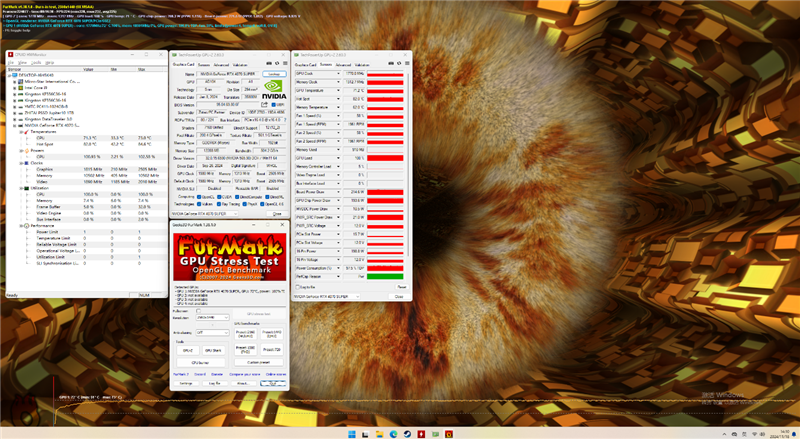Image resolution: width=800 pixels, height=439 pixels.
Task: Open the View menu in HWMonitor
Action: [x=22, y=62]
